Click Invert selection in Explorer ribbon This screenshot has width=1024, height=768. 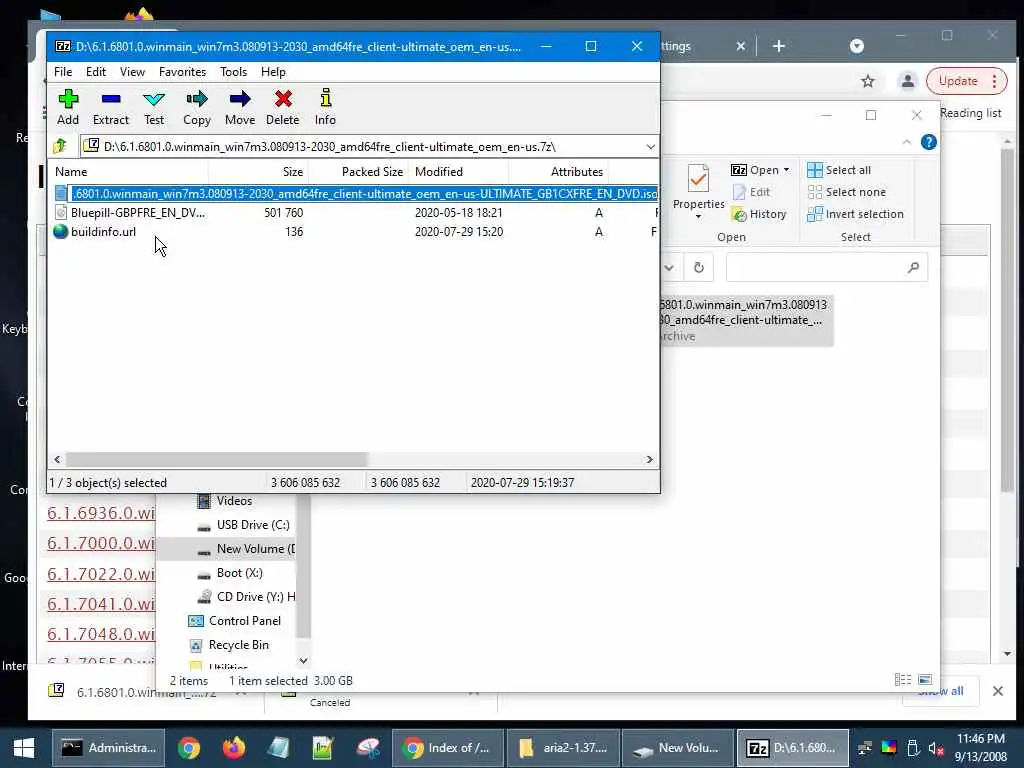[x=856, y=214]
